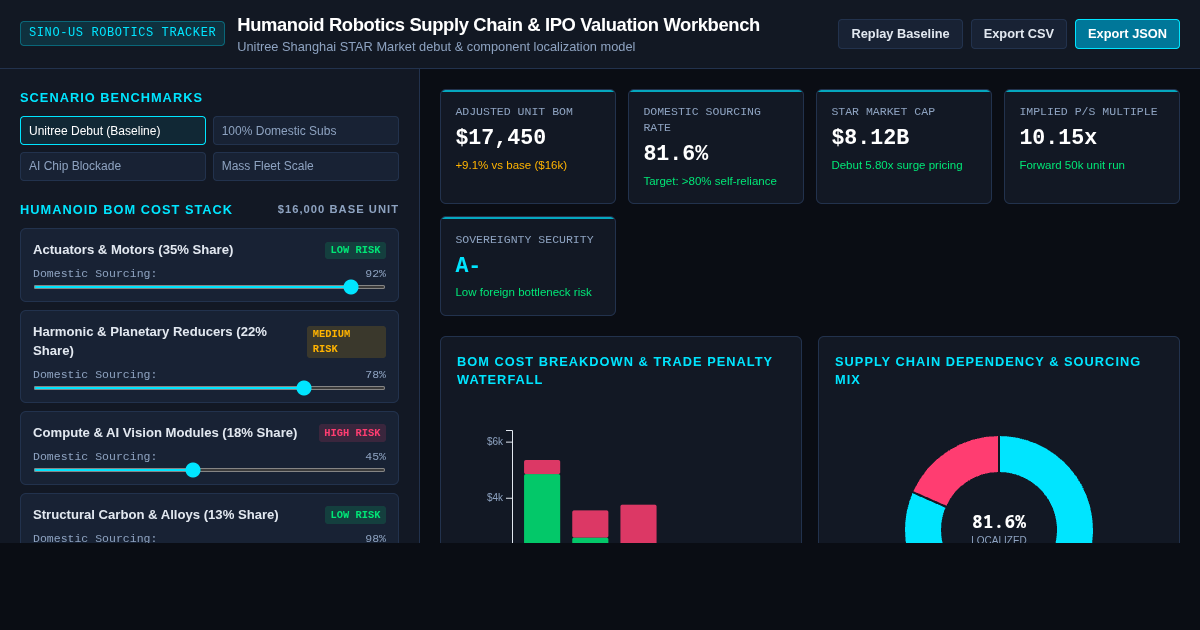Click the Harmonic & Planetary Reducers (22% Share) title

click(150, 341)
